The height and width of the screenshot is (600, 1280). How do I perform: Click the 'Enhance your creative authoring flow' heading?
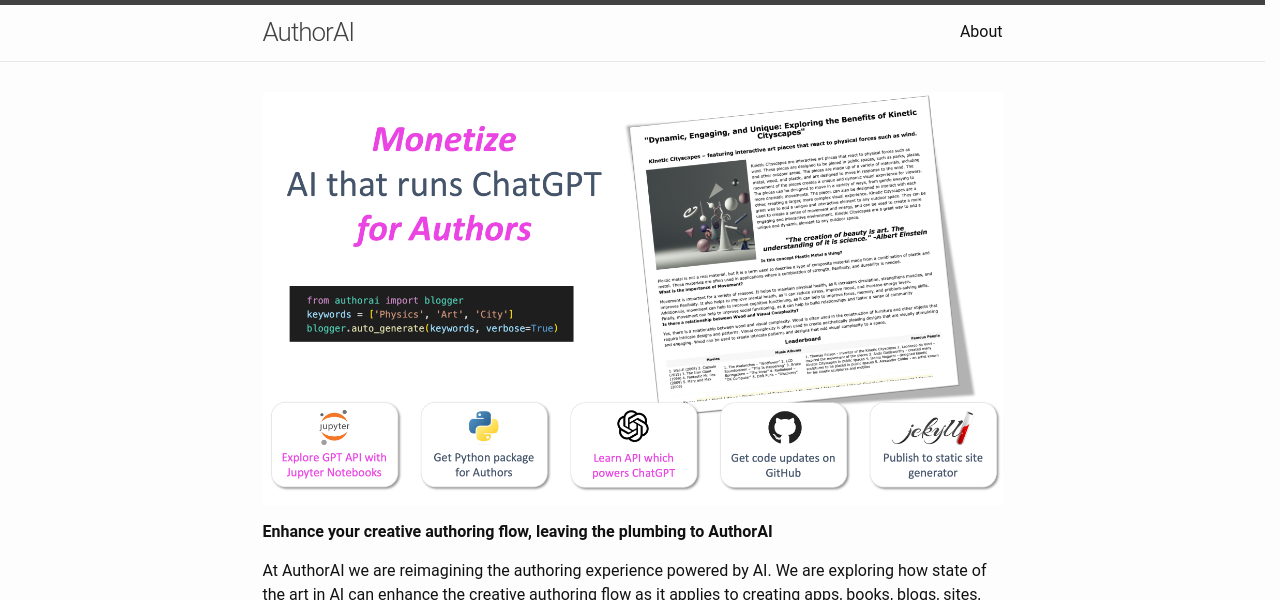tap(517, 532)
